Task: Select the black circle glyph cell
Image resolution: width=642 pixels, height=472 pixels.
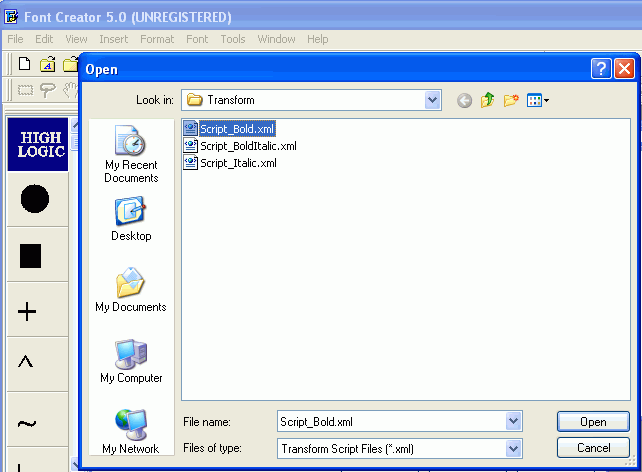Action: coord(35,199)
